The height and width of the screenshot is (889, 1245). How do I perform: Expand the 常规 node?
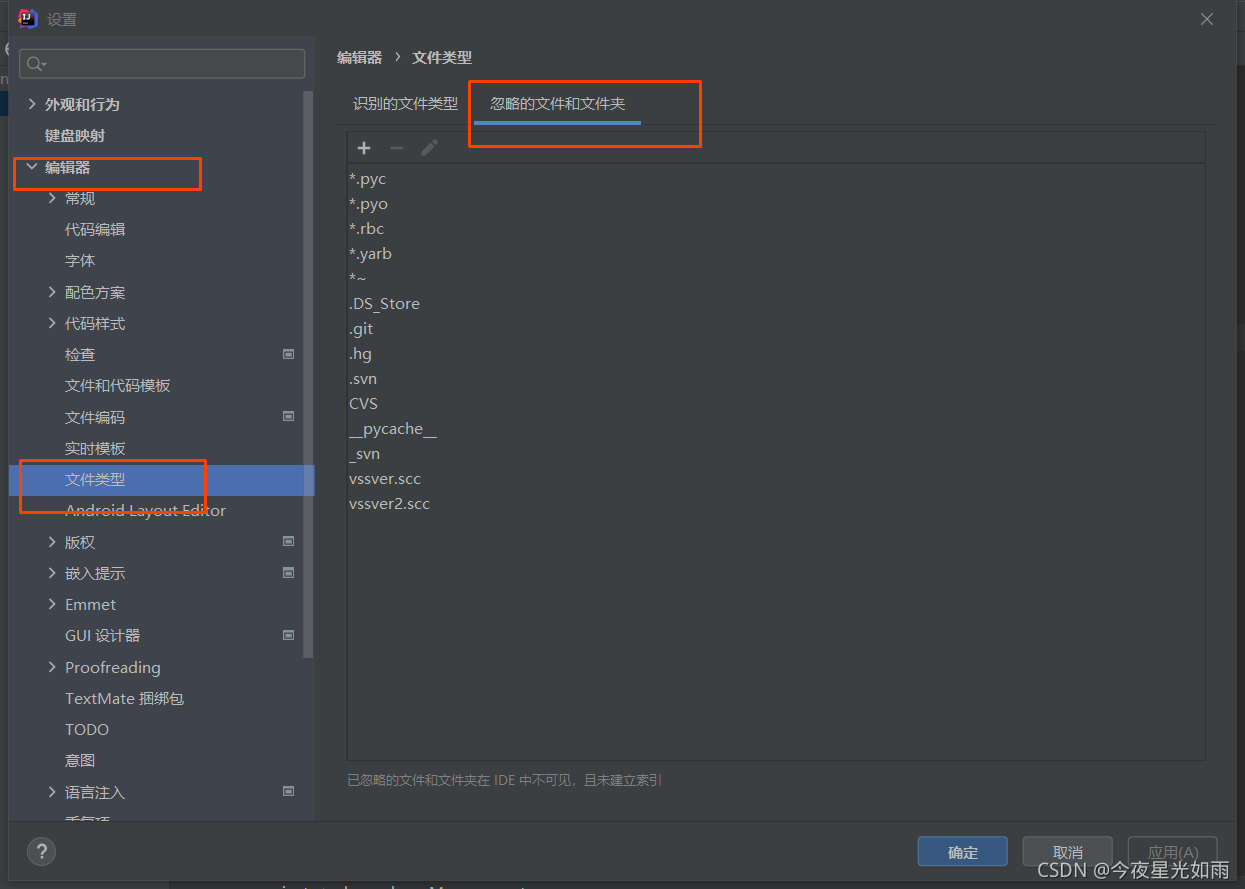tap(52, 198)
